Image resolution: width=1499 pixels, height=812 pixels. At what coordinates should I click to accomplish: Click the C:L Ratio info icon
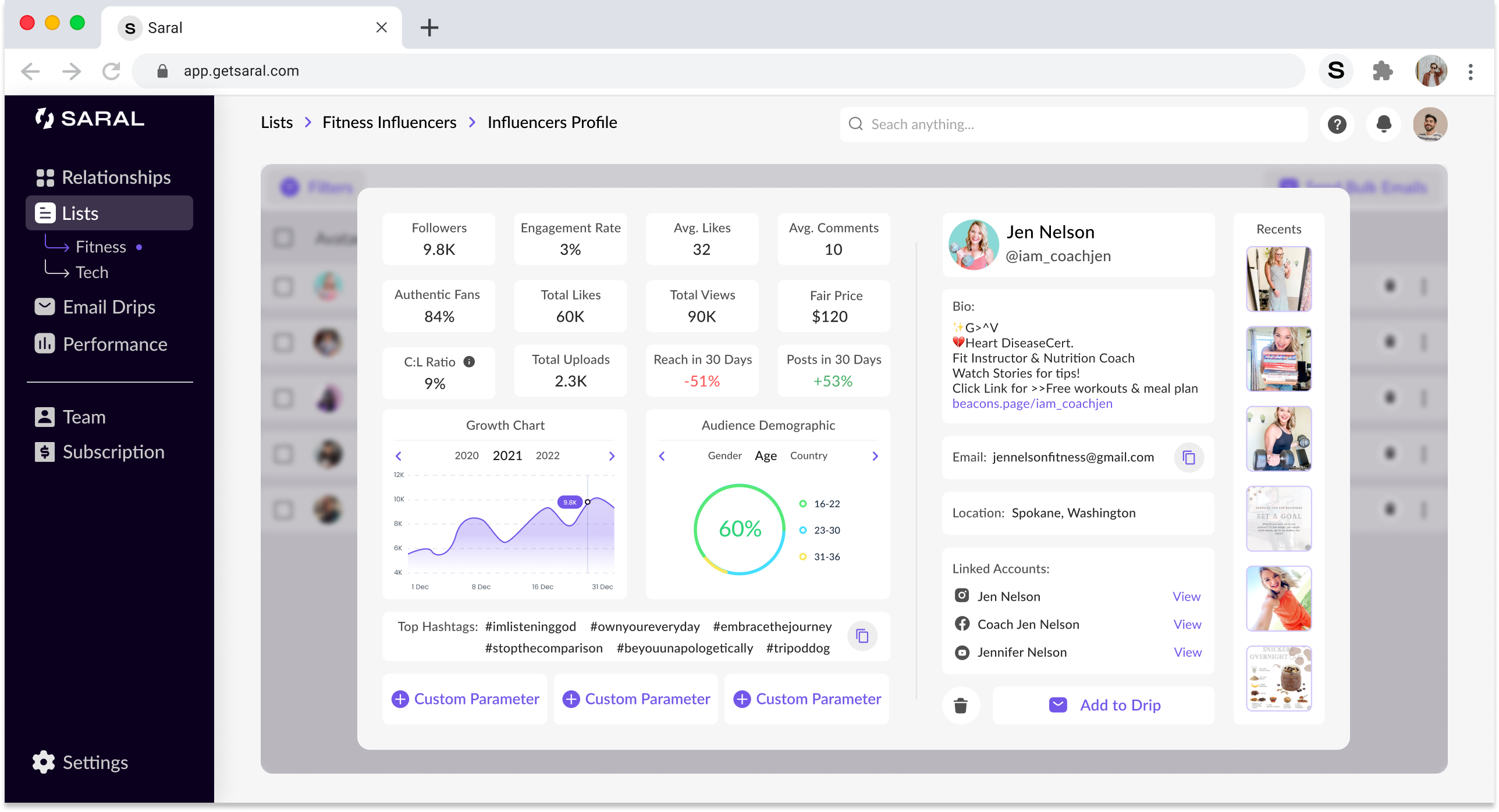point(469,361)
